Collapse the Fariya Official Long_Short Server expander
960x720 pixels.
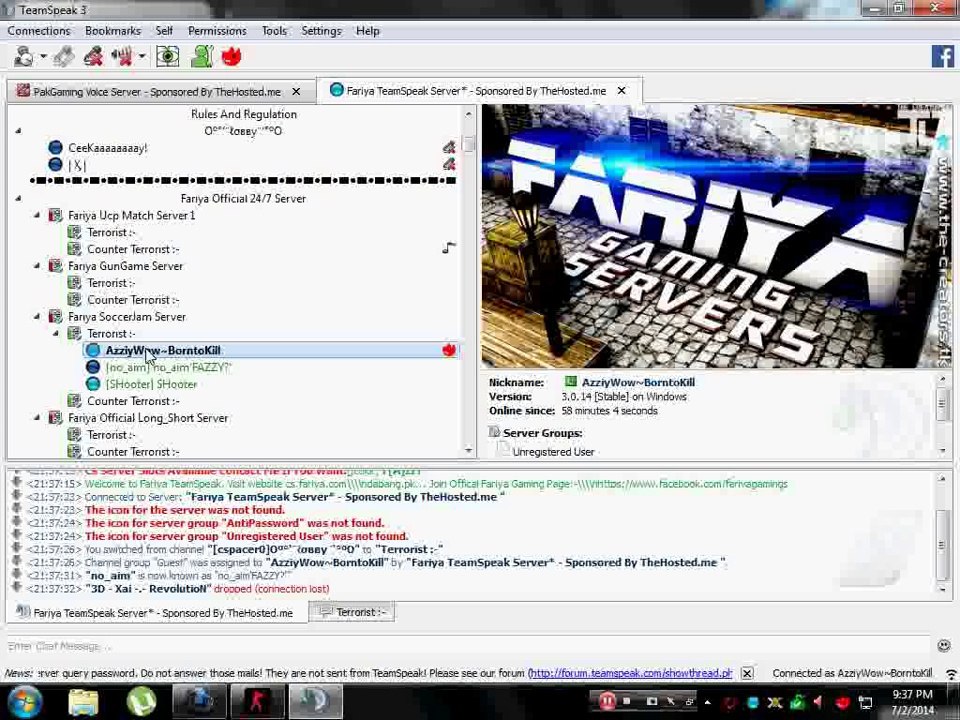pos(37,418)
